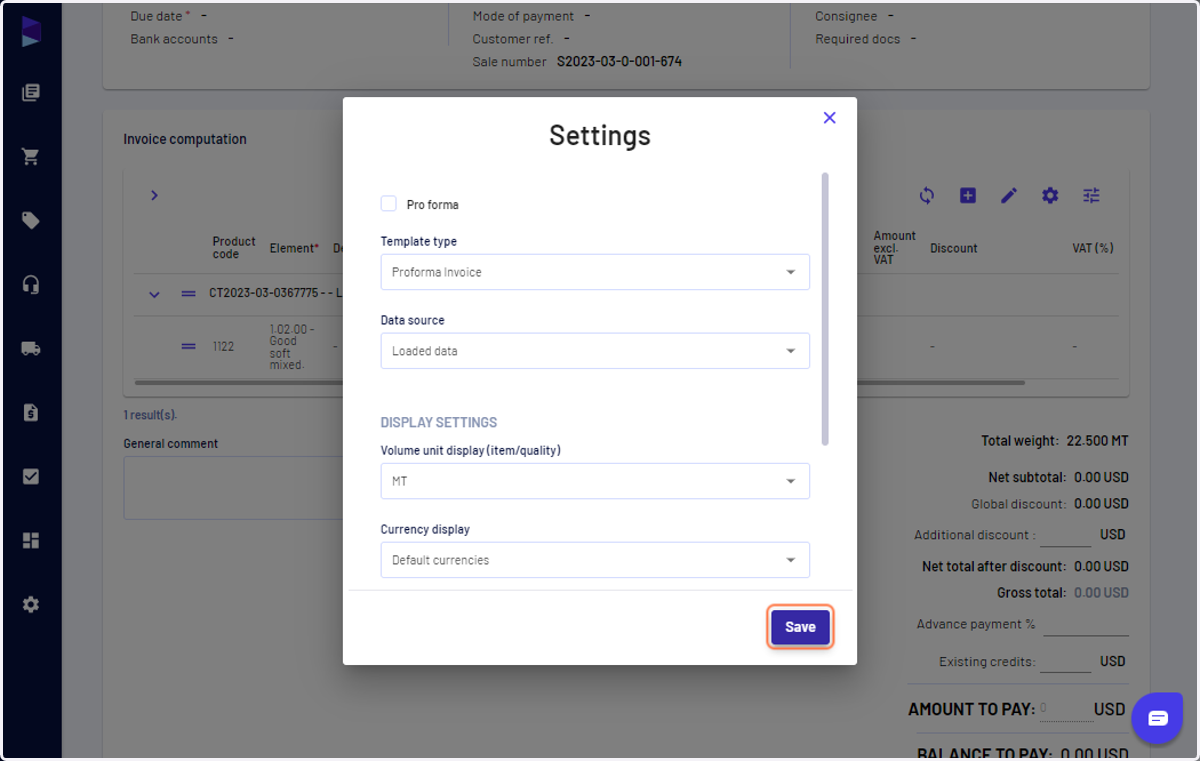Toggle the Pro forma checkbox
This screenshot has height=761, width=1200.
[x=389, y=203]
